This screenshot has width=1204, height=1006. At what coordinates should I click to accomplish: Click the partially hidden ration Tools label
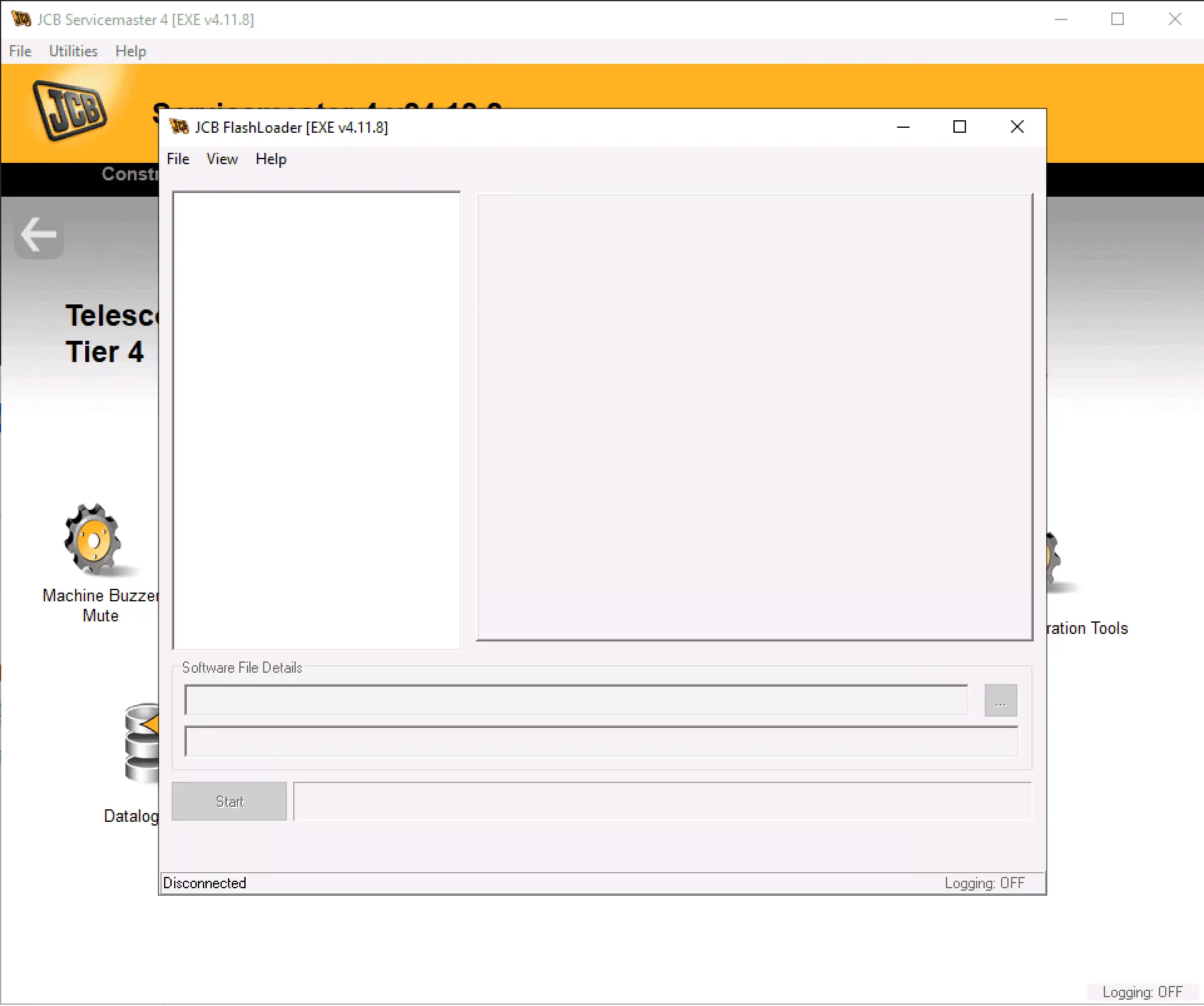(x=1087, y=628)
